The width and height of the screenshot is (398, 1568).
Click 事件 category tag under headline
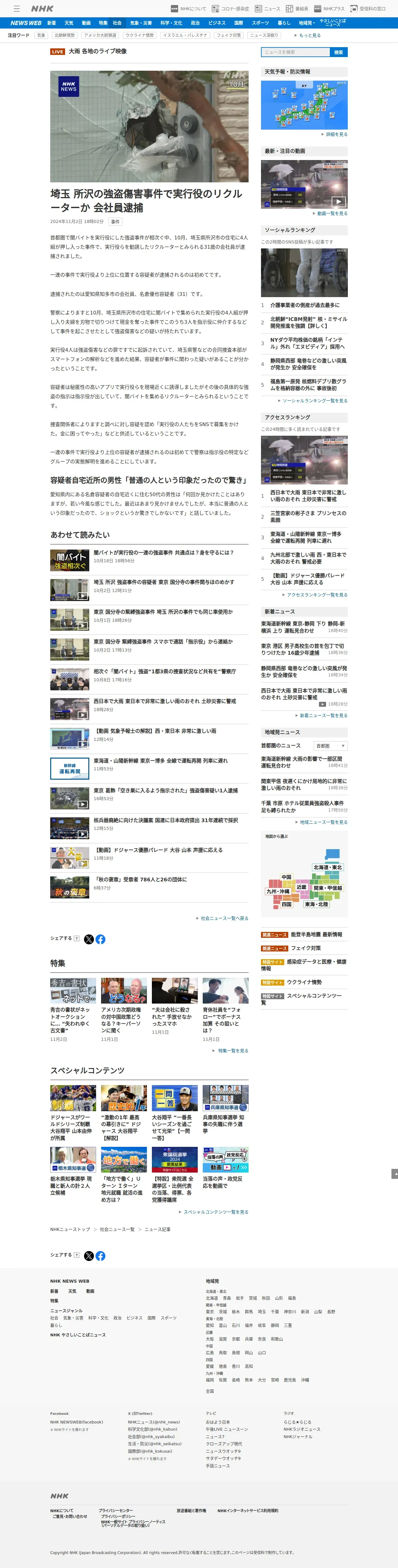coord(115,221)
